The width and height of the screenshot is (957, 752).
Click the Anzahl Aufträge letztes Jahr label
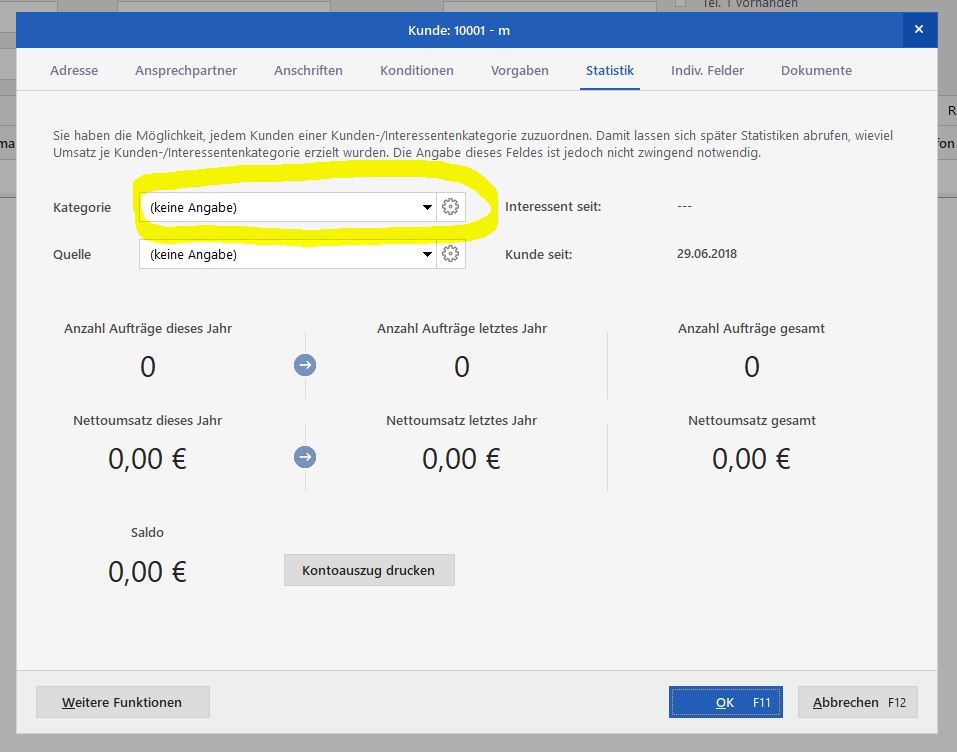(461, 328)
